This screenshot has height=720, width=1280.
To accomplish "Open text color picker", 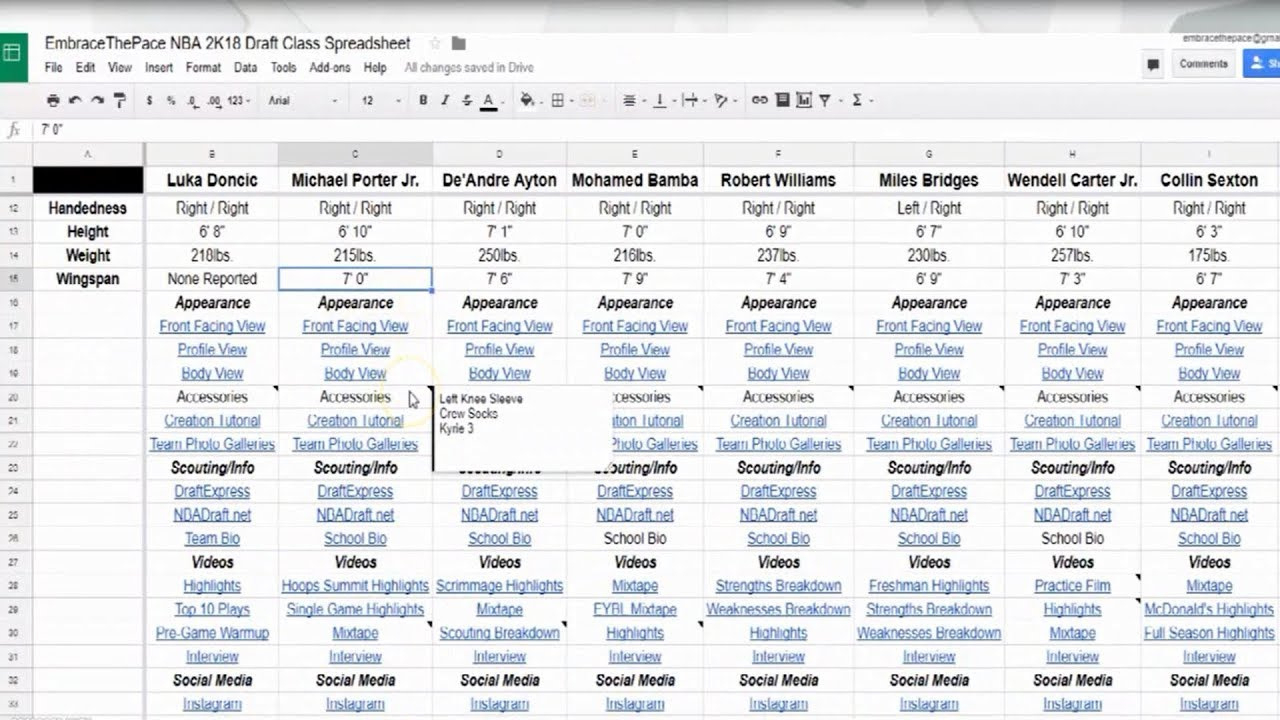I will [488, 100].
